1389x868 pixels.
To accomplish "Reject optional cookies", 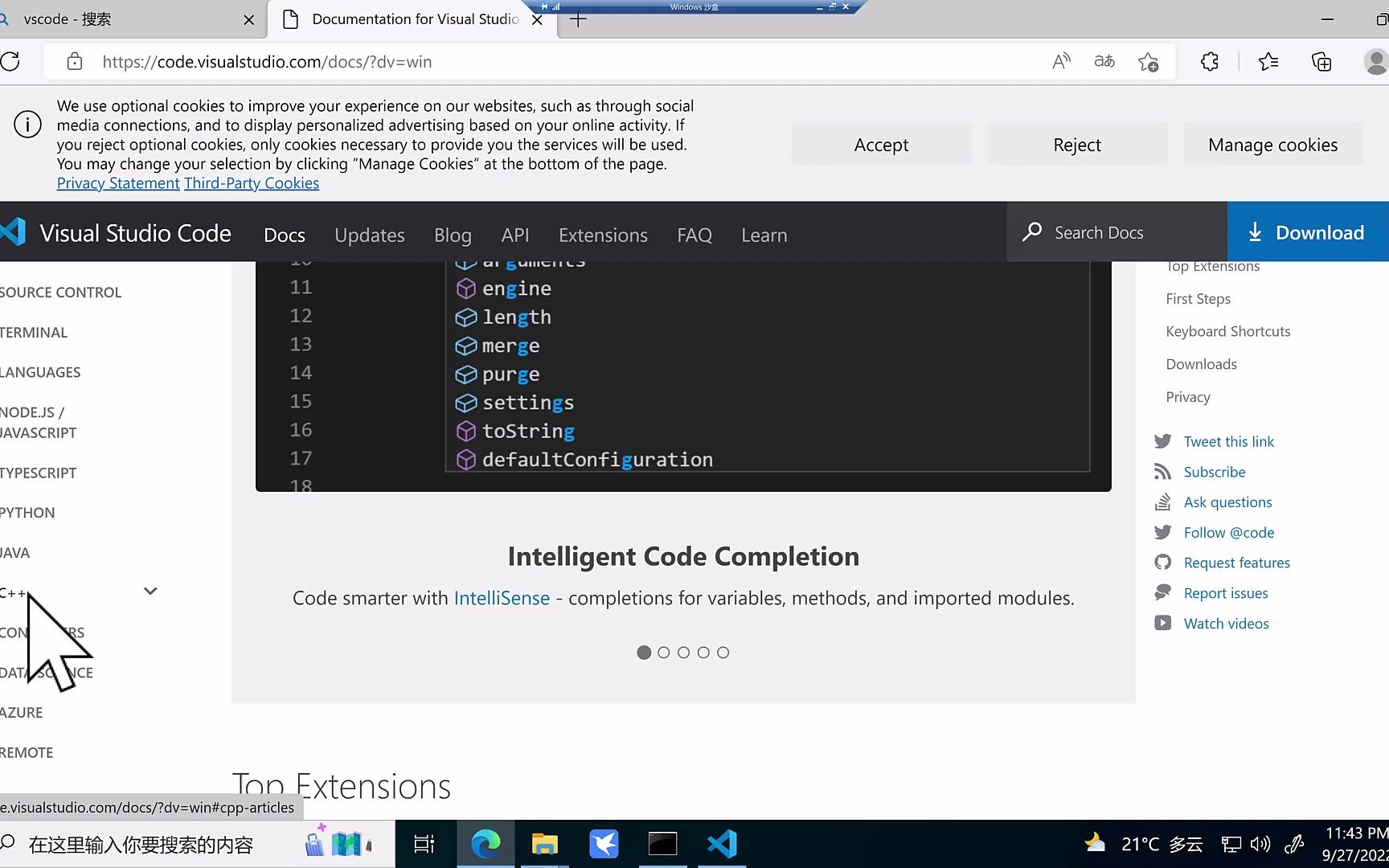I will click(1077, 145).
